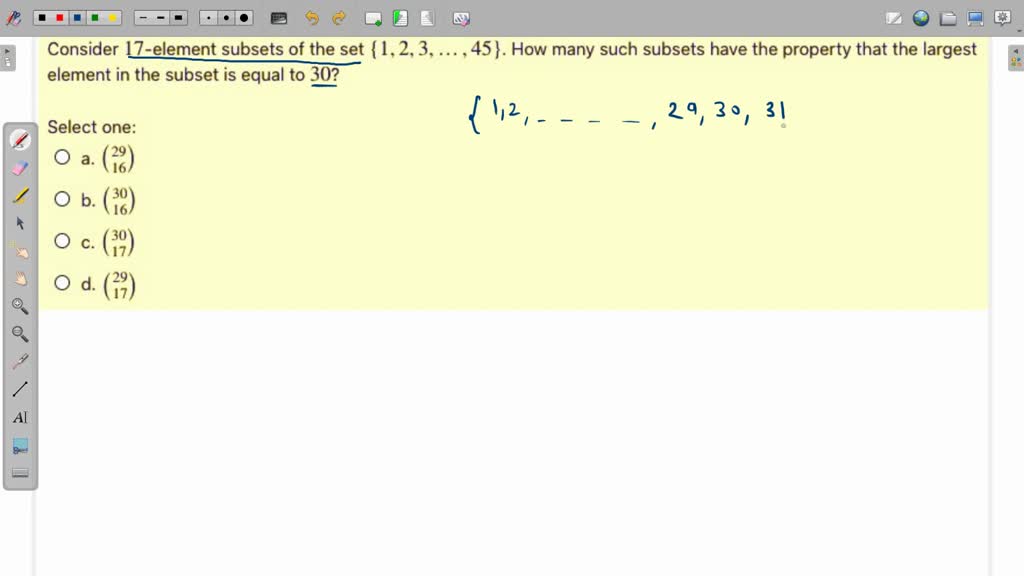Activate the zoom-in magnifier tool

[20, 307]
